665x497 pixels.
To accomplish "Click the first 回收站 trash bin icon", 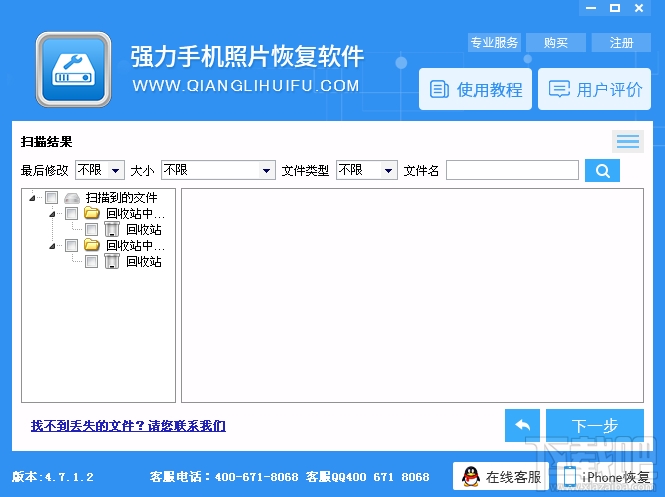I will [x=112, y=229].
